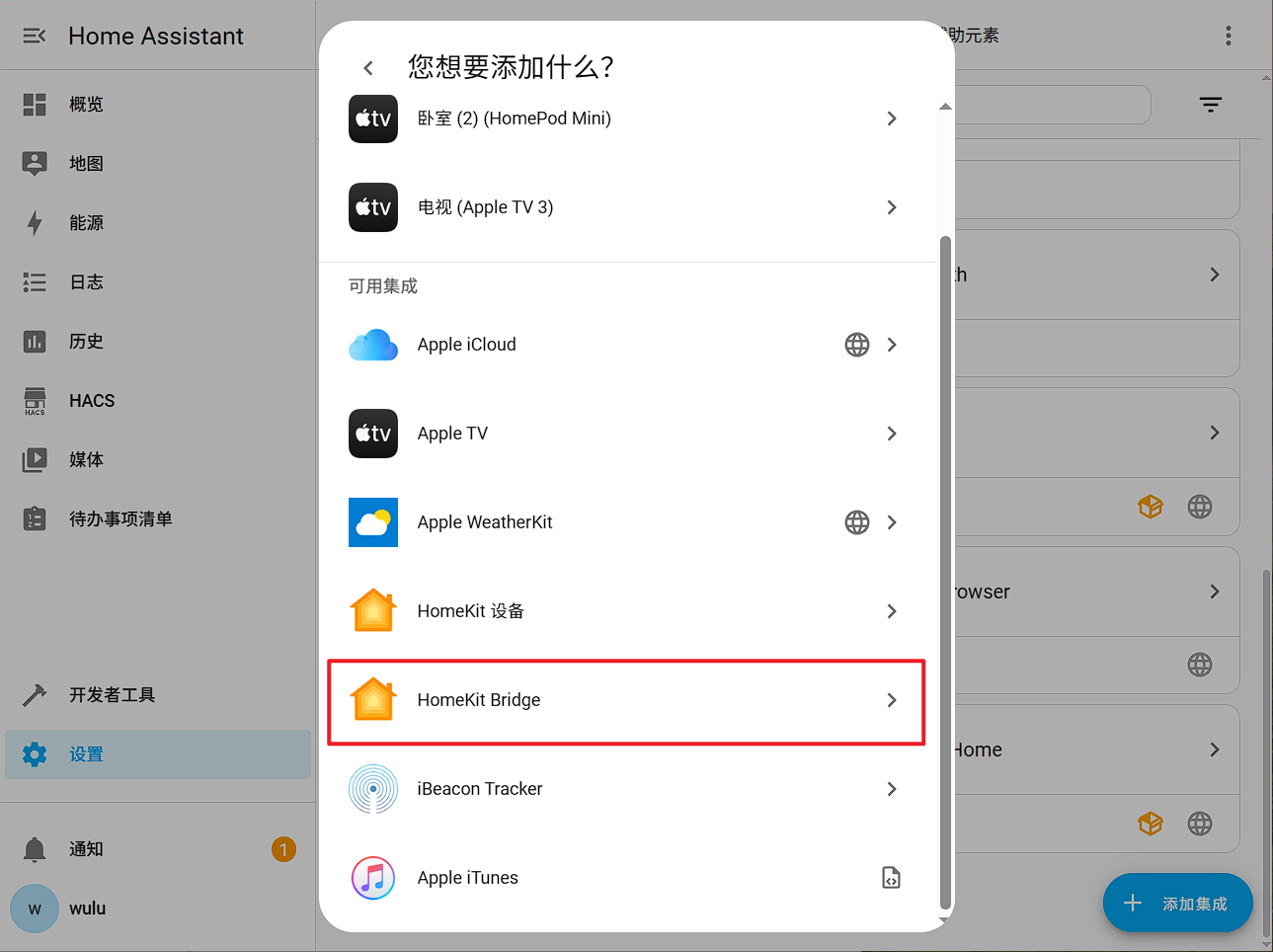The width and height of the screenshot is (1273, 952).
Task: Open the 日志 logbook sidebar item
Action: pyautogui.click(x=158, y=281)
